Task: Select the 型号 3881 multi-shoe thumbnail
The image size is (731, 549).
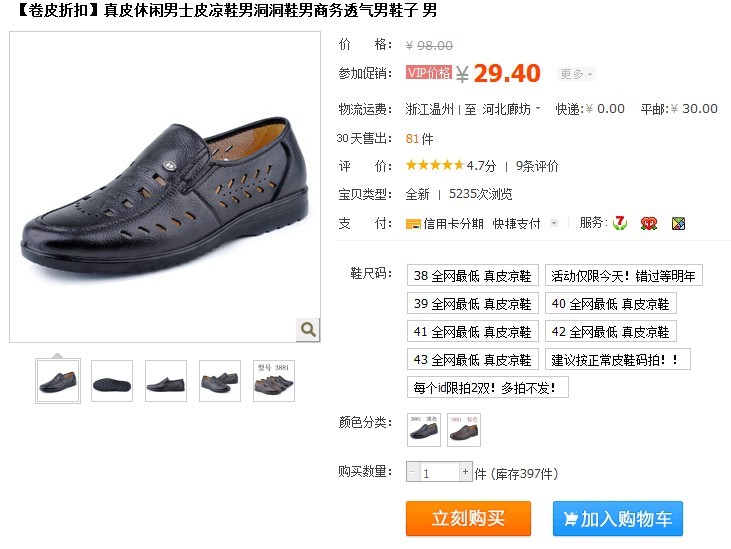Action: click(274, 381)
